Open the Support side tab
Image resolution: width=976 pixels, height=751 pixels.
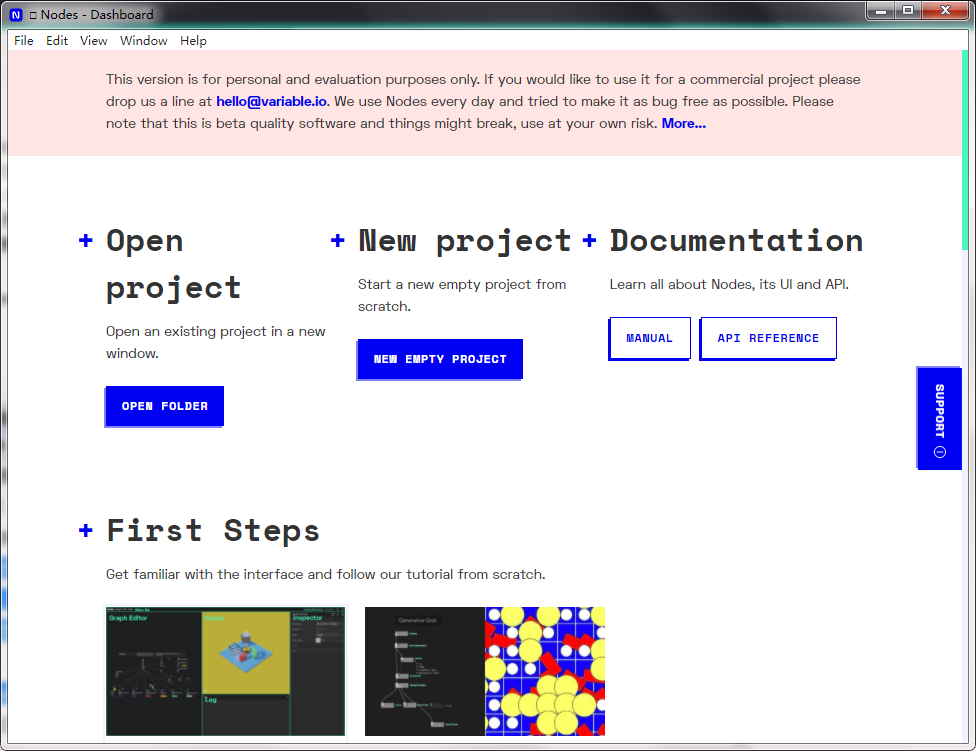[939, 418]
